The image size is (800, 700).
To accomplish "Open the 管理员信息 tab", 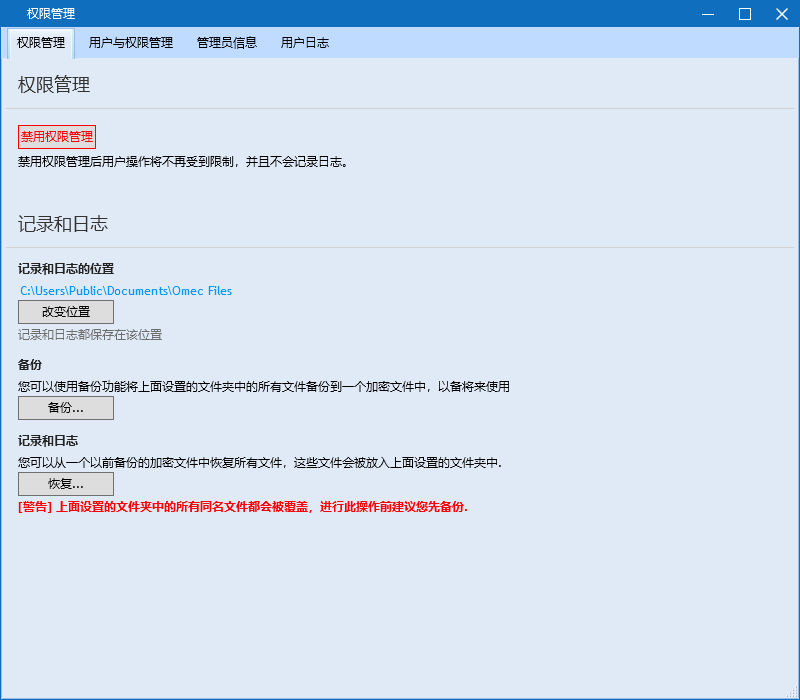I will tap(227, 43).
